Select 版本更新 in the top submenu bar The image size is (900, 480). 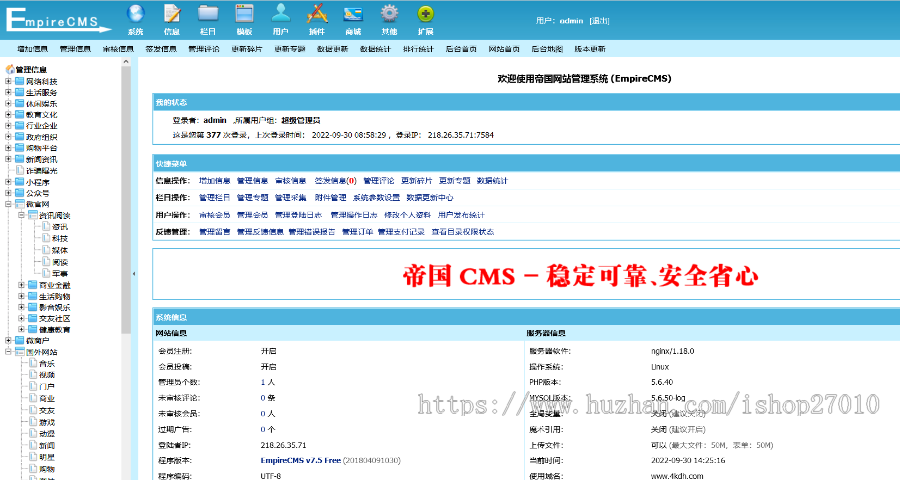click(590, 49)
